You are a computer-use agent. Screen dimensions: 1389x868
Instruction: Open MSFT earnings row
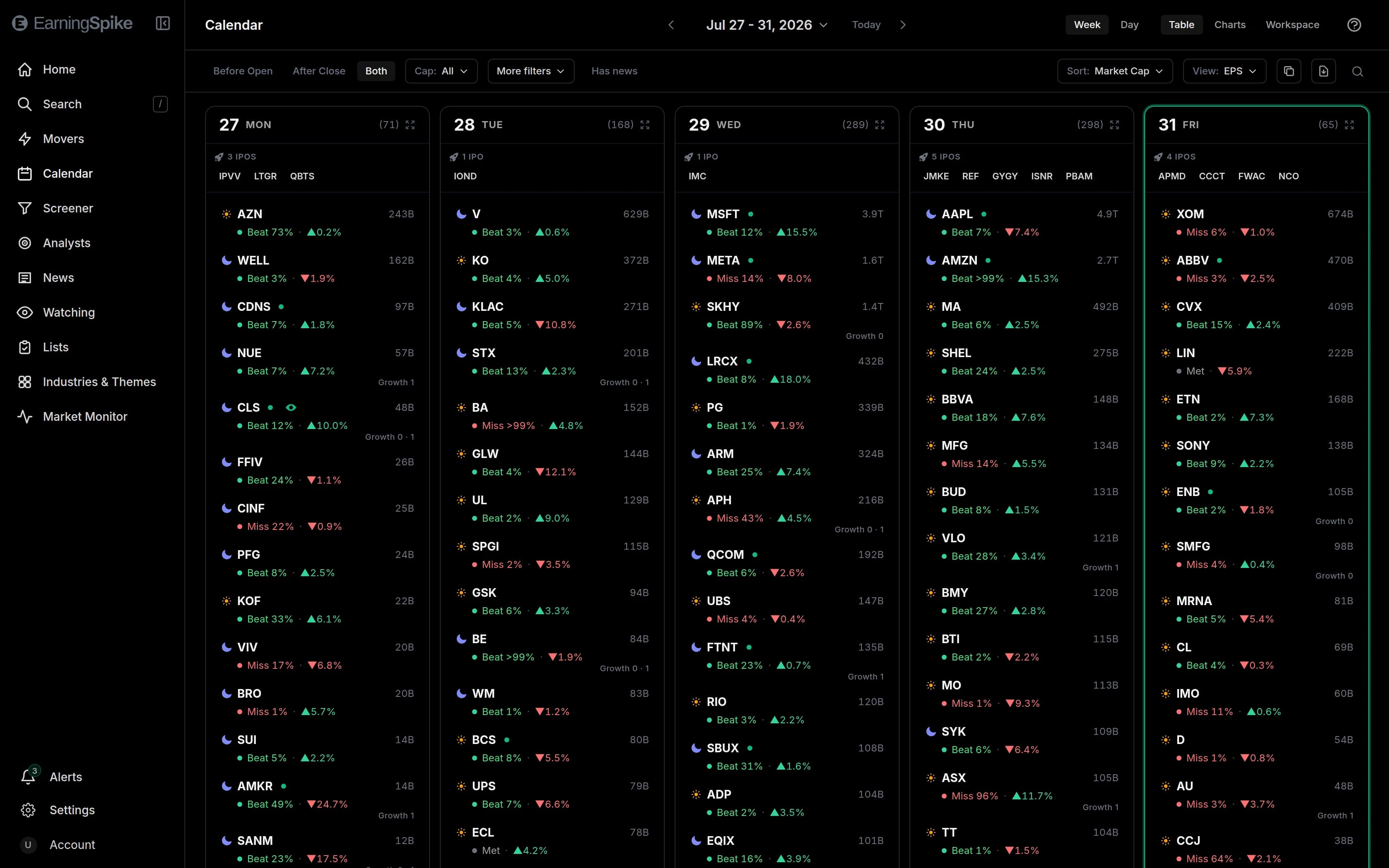pyautogui.click(x=786, y=223)
